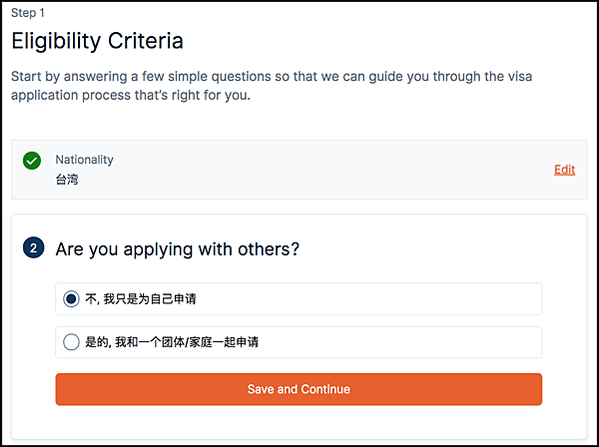This screenshot has width=599, height=447.
Task: Click the 不, 我只是为自己申请 option label text
Action: coord(141,299)
